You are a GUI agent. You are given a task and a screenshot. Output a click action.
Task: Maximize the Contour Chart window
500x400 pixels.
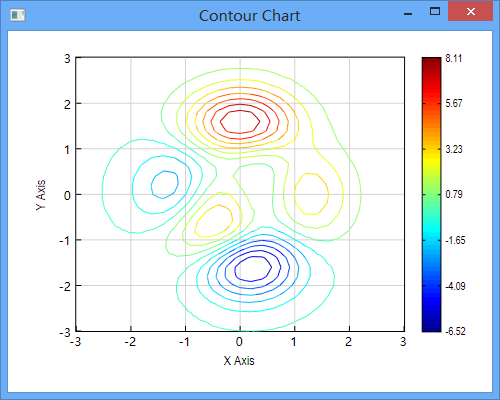[x=435, y=12]
